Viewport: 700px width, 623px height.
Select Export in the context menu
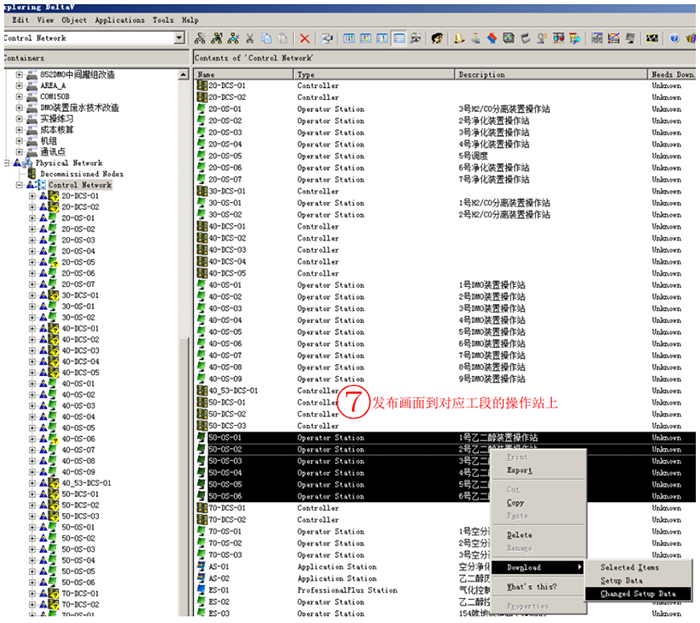[520, 469]
